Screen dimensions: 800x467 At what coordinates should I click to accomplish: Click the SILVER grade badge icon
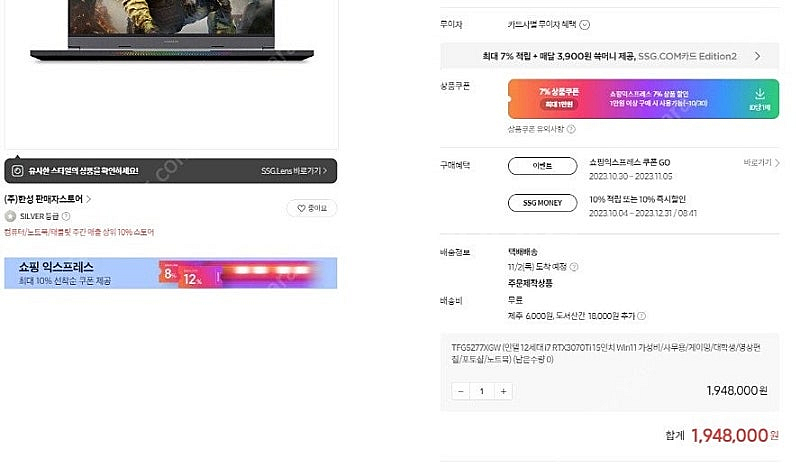[x=10, y=216]
